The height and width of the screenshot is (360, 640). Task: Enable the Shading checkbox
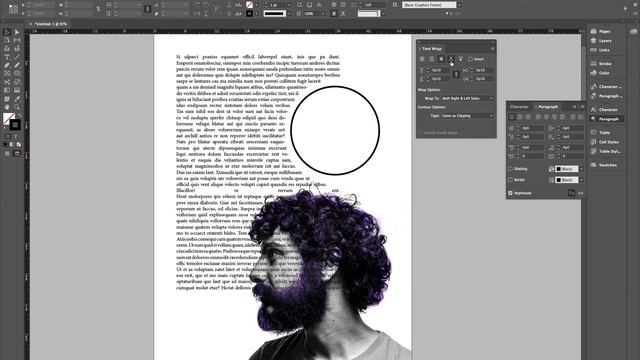click(x=510, y=169)
